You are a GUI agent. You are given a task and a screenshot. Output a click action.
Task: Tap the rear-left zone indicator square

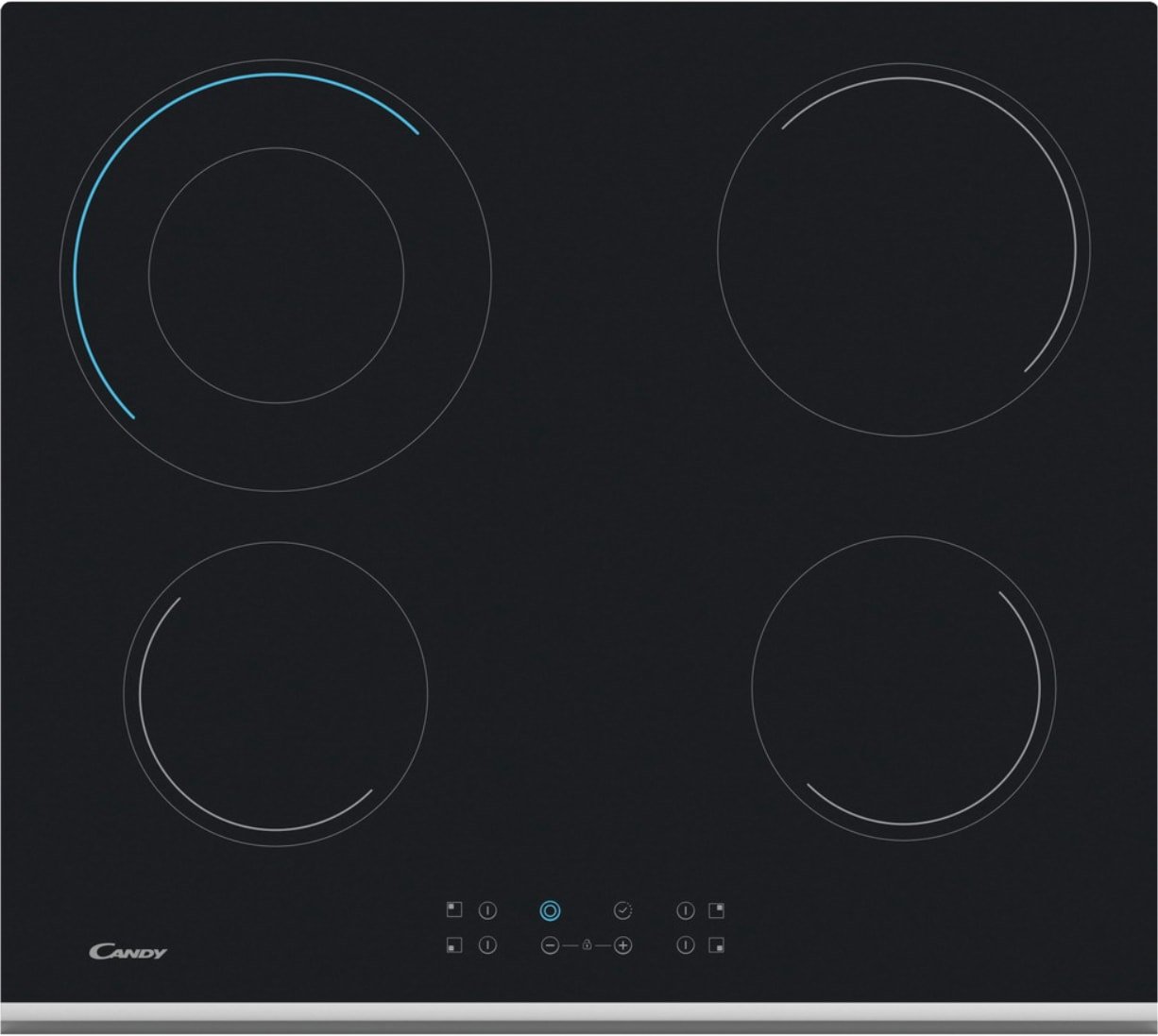pyautogui.click(x=454, y=910)
